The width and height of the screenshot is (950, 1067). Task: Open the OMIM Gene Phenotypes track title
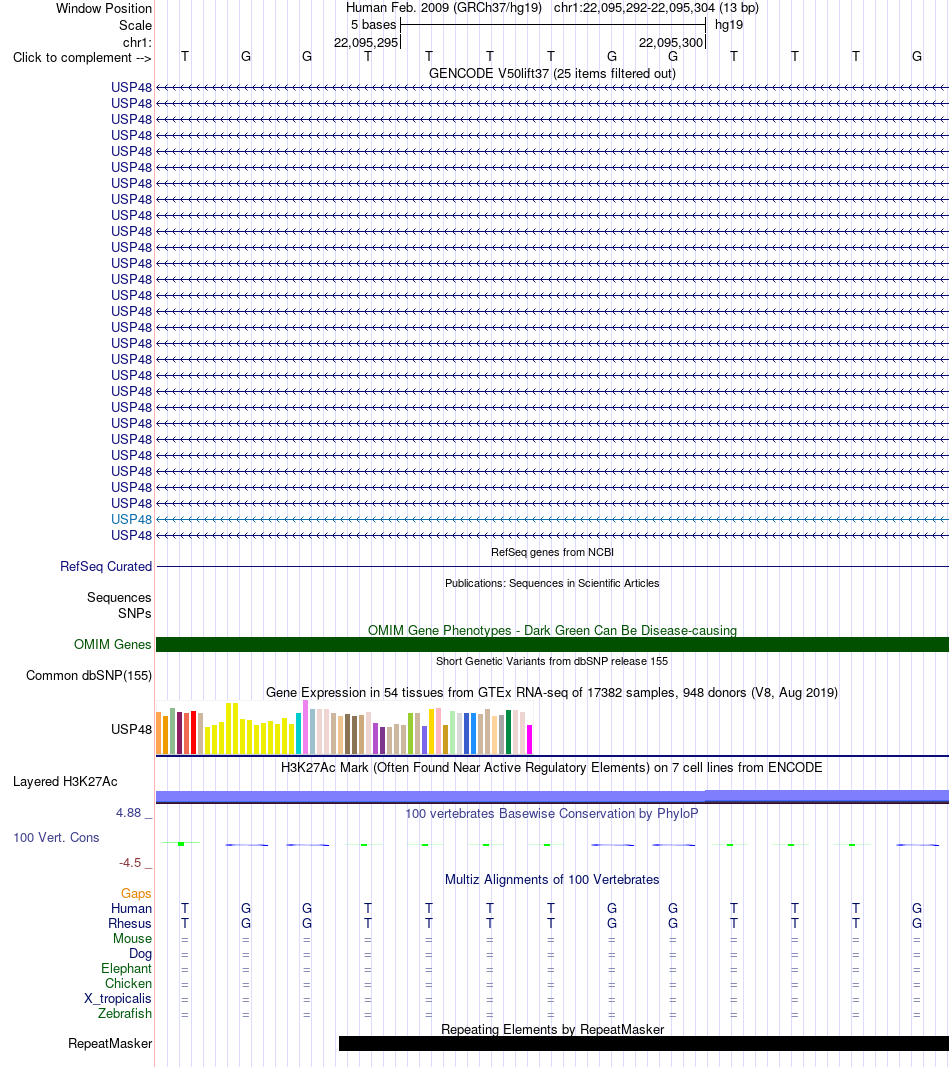tap(552, 630)
